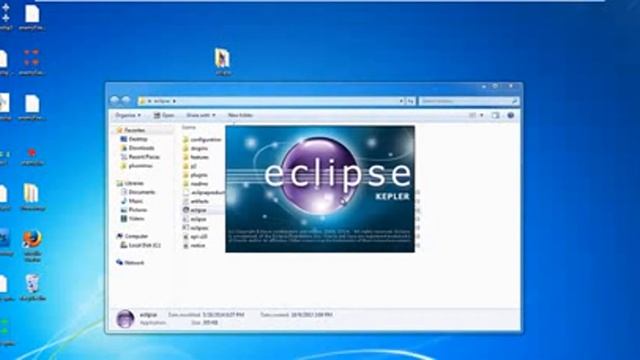This screenshot has width=640, height=360.
Task: Click the Explorer Help icon
Action: click(511, 116)
